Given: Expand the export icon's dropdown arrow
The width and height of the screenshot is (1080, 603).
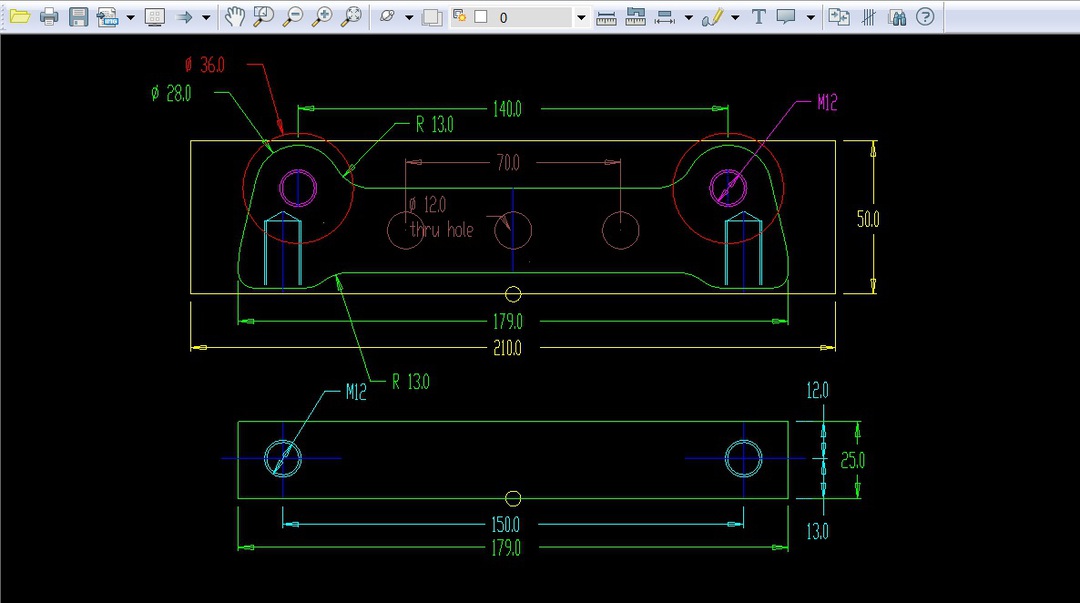Looking at the screenshot, I should 129,17.
